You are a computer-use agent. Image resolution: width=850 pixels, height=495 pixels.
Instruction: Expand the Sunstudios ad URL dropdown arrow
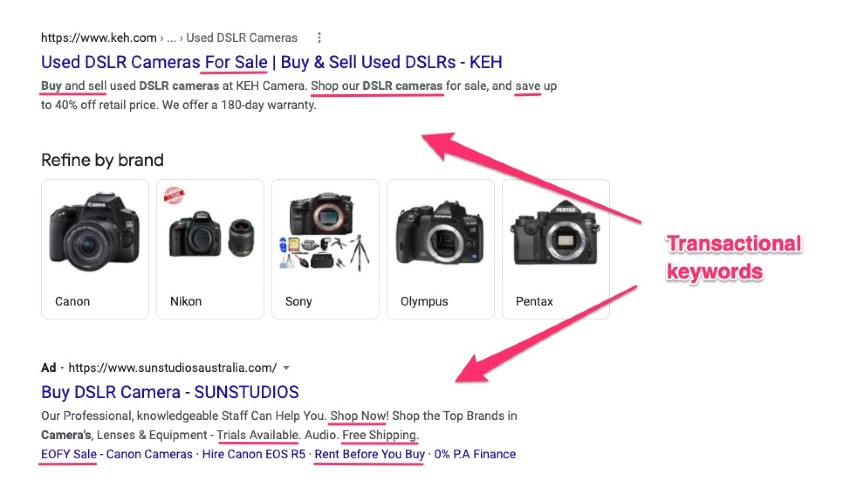[287, 367]
